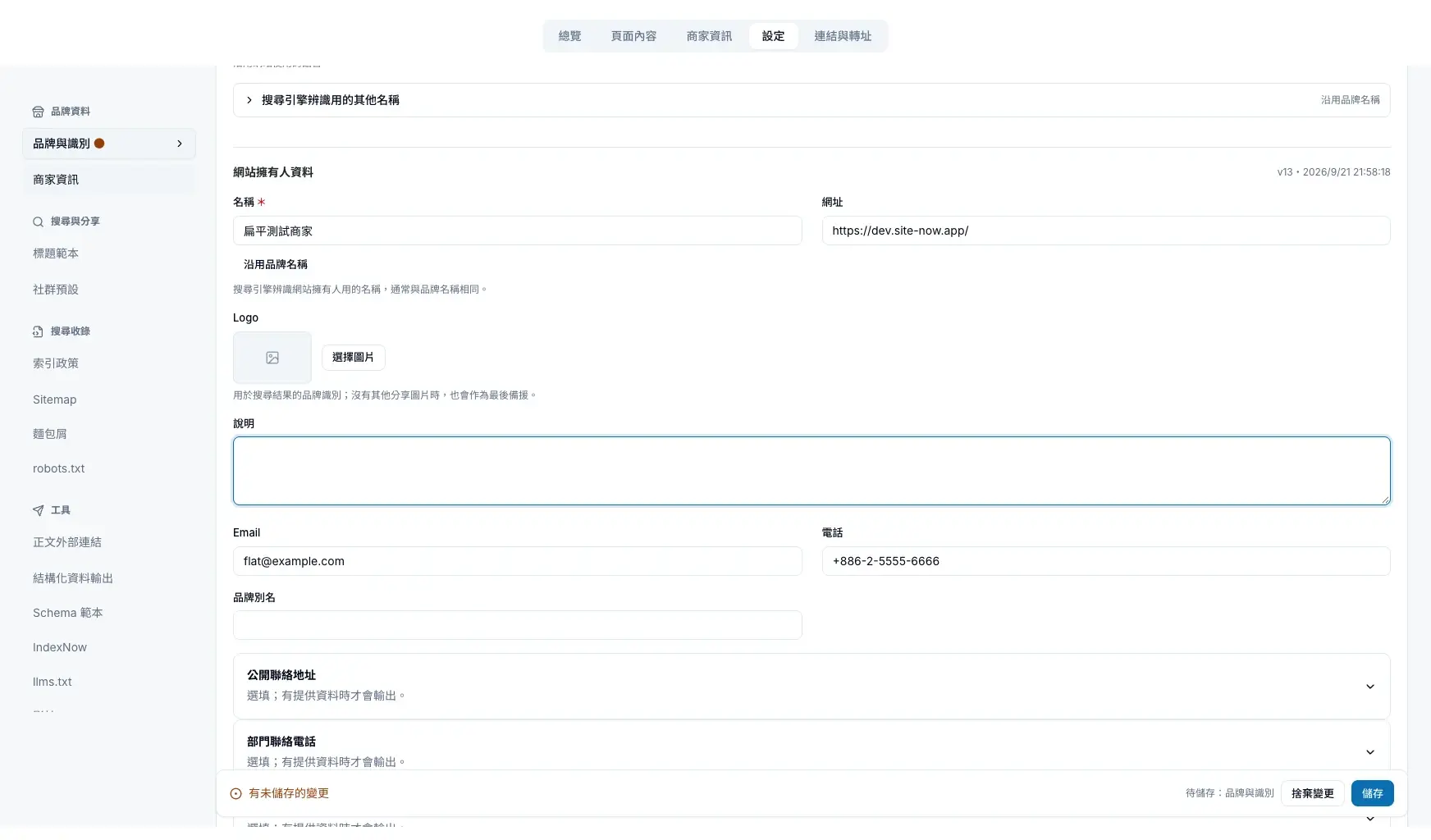
Task: Open 索引政策 in the sidebar
Action: (109, 363)
